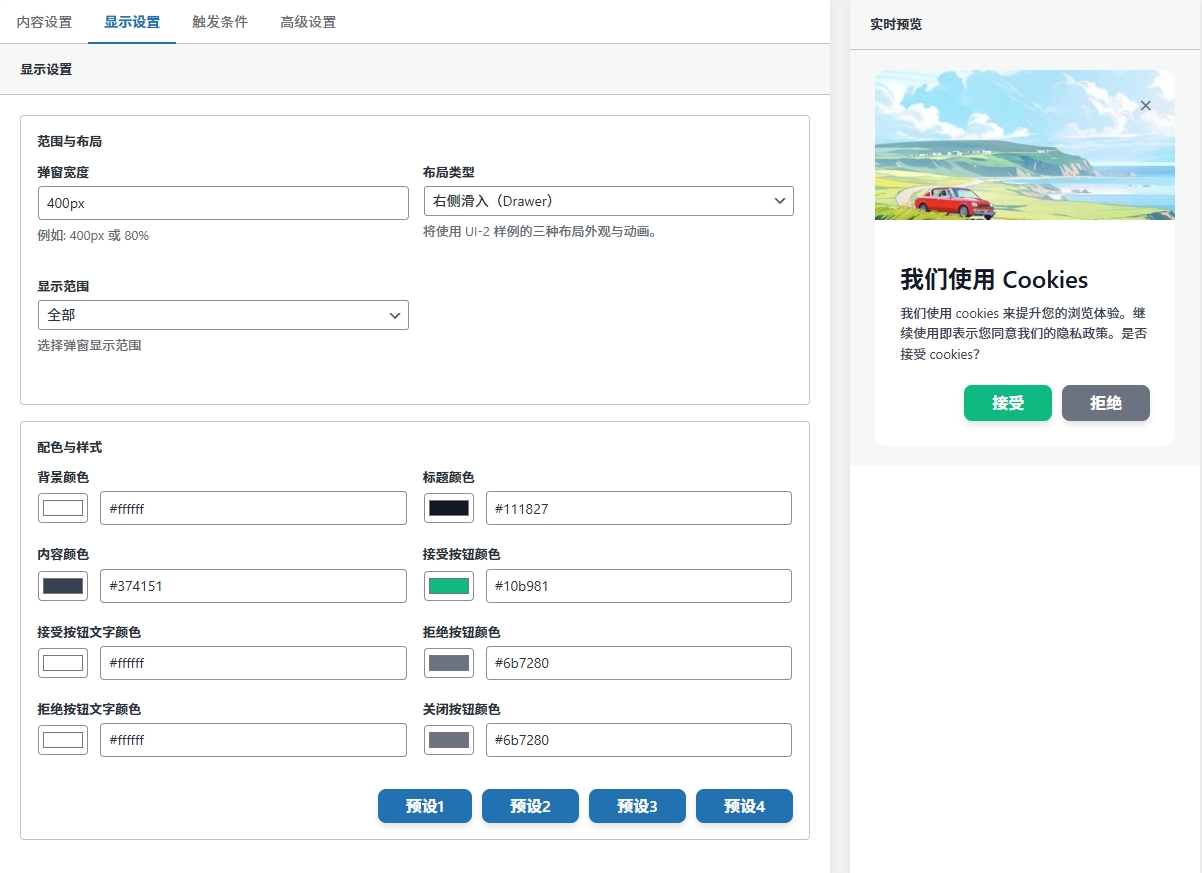Open the 关闭按钮颜色 swatch
Viewport: 1202px width, 873px height.
[449, 740]
